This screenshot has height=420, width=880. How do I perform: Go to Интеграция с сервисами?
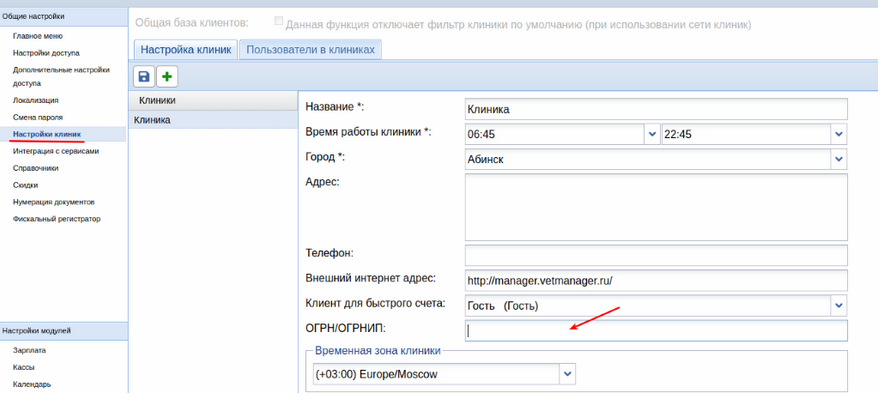point(56,151)
